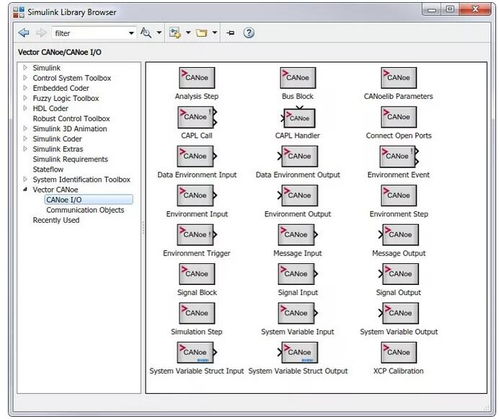Click the Embedded Coder tree label

(x=61, y=88)
